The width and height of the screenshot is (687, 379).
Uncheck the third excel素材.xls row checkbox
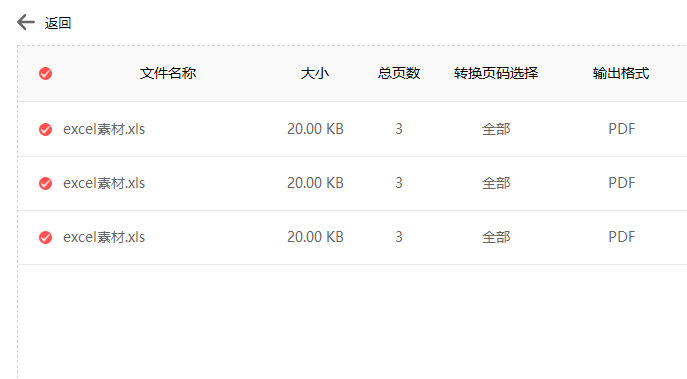(x=46, y=237)
